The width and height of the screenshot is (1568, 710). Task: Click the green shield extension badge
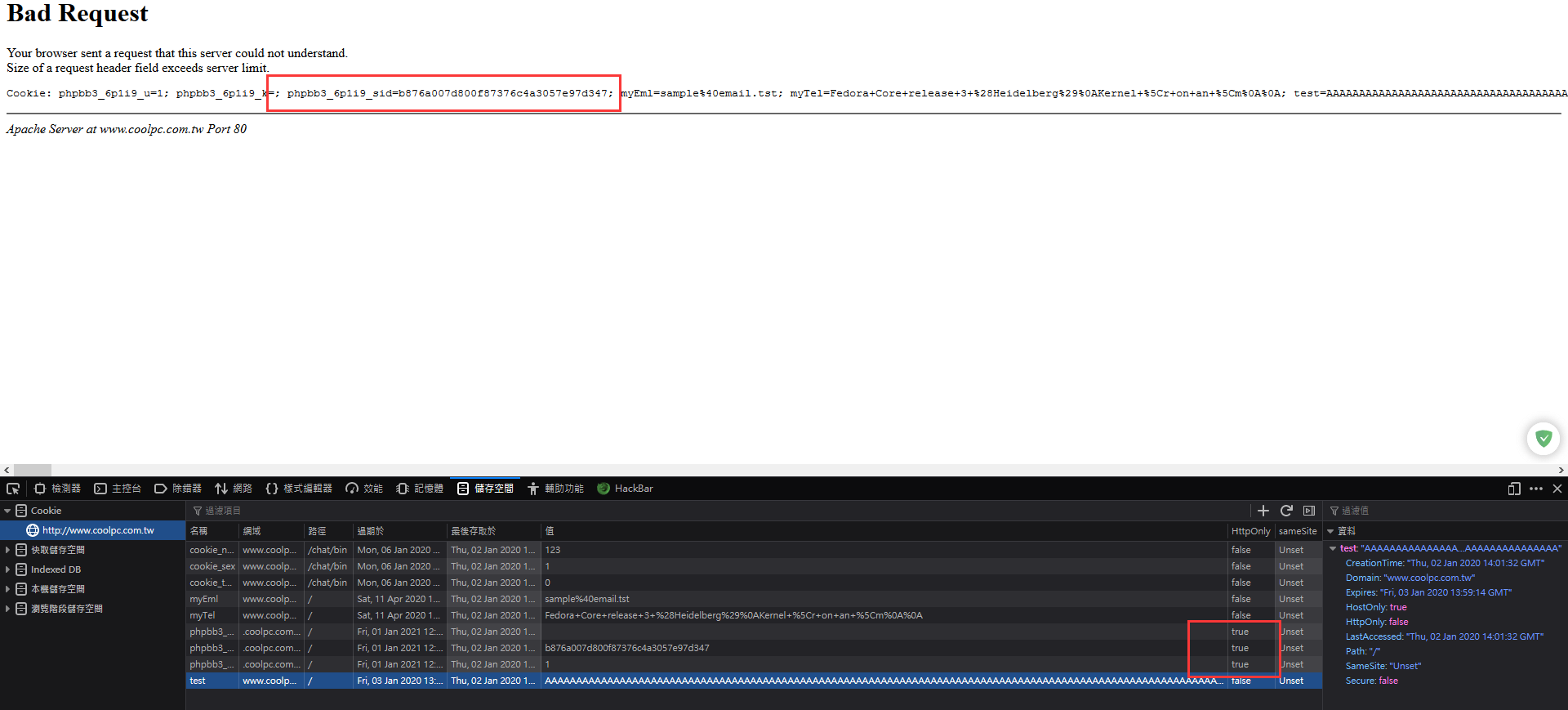point(1543,438)
